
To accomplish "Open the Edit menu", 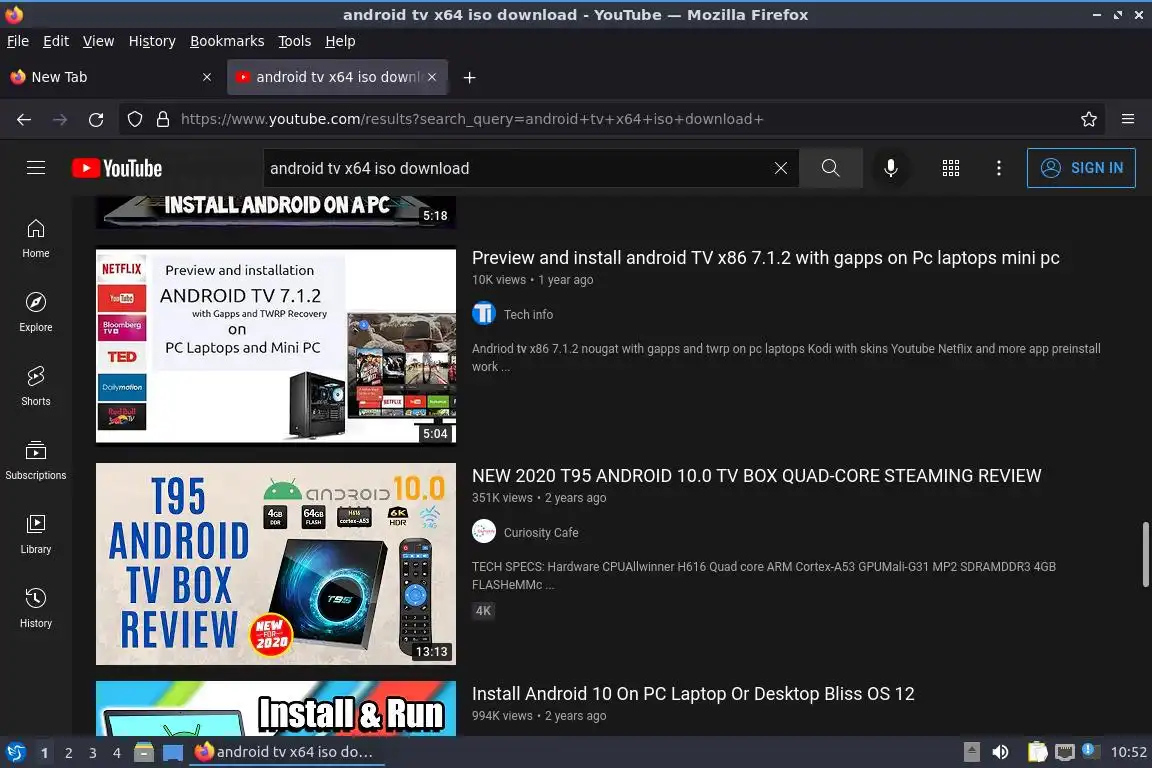I will pos(56,41).
